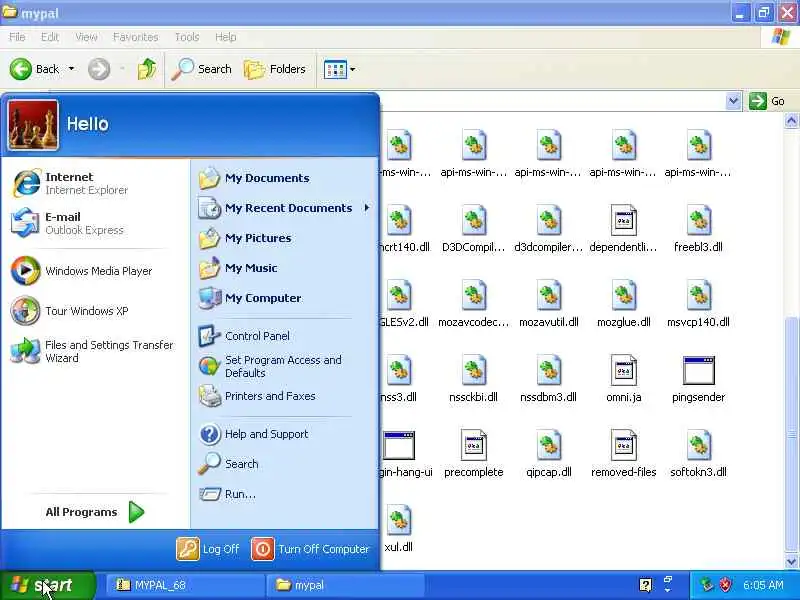Click the Log Off button
Screen dimensions: 800x600
[208, 549]
